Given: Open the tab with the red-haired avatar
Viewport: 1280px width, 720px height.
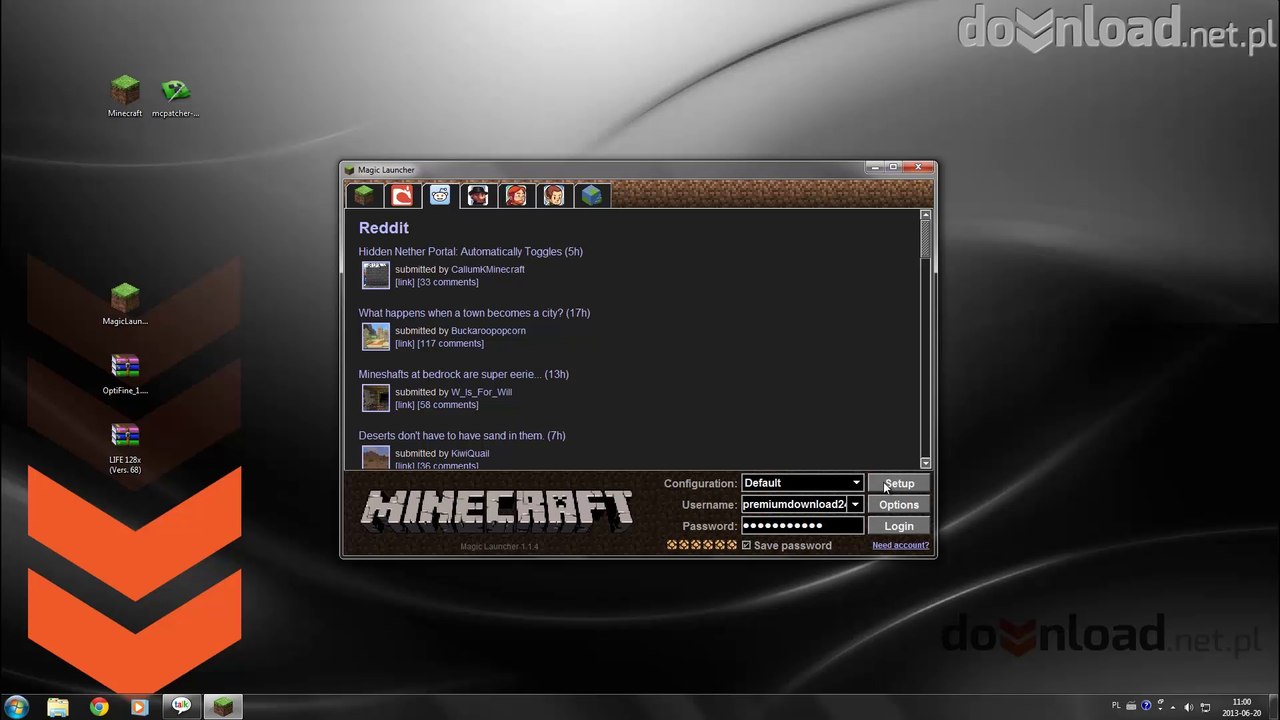Looking at the screenshot, I should 516,195.
